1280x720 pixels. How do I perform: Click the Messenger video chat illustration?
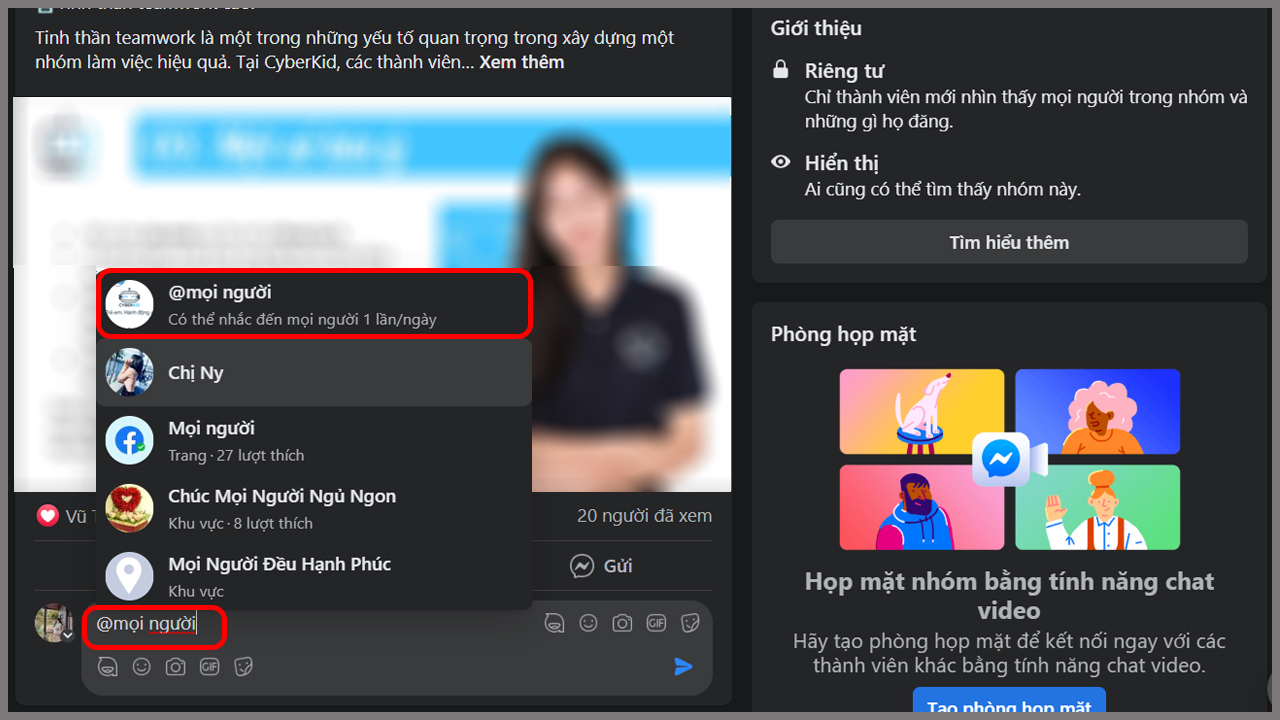click(x=1009, y=459)
